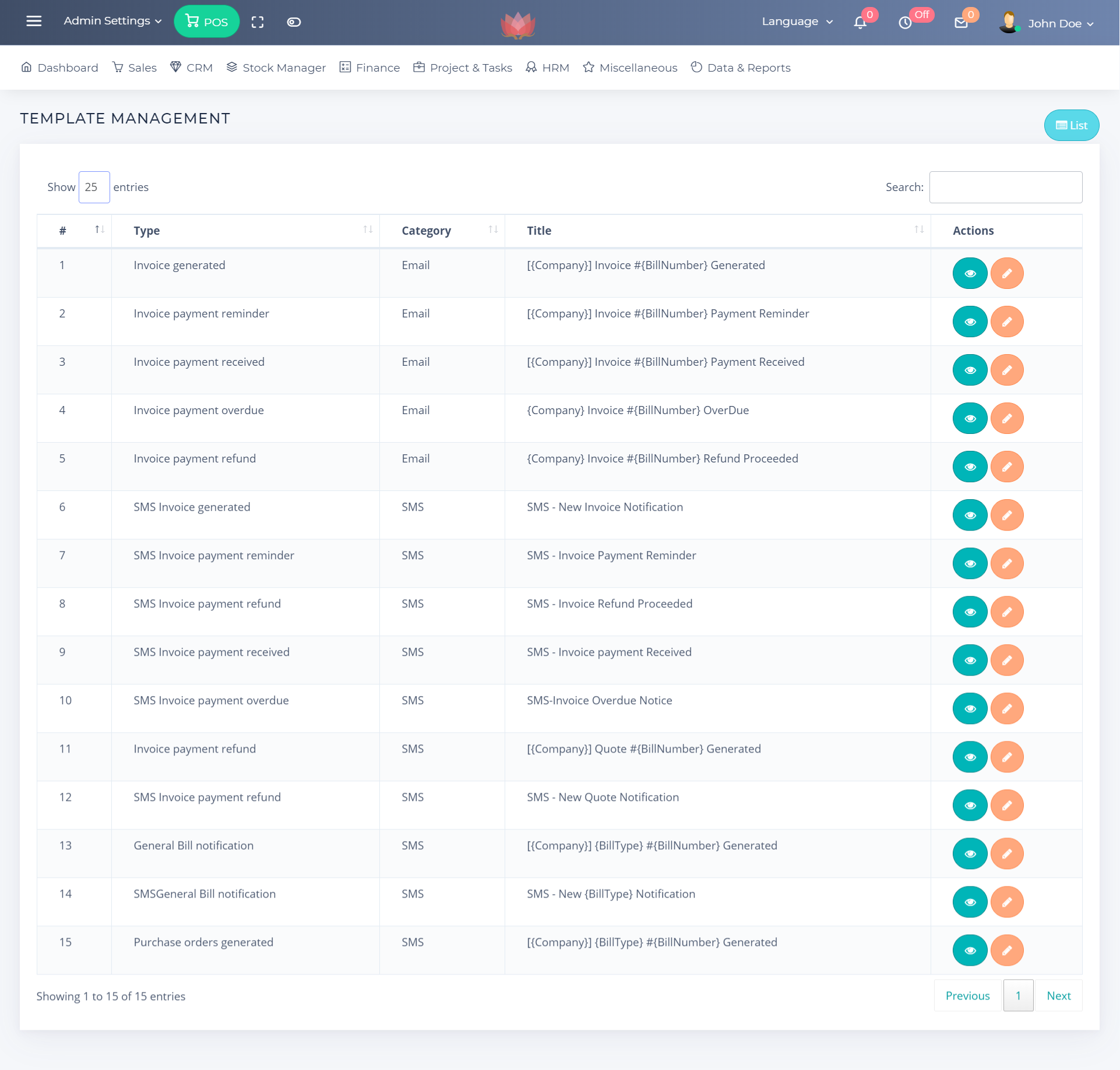Open the hamburger sidebar menu
The height and width of the screenshot is (1070, 1120).
coord(34,22)
